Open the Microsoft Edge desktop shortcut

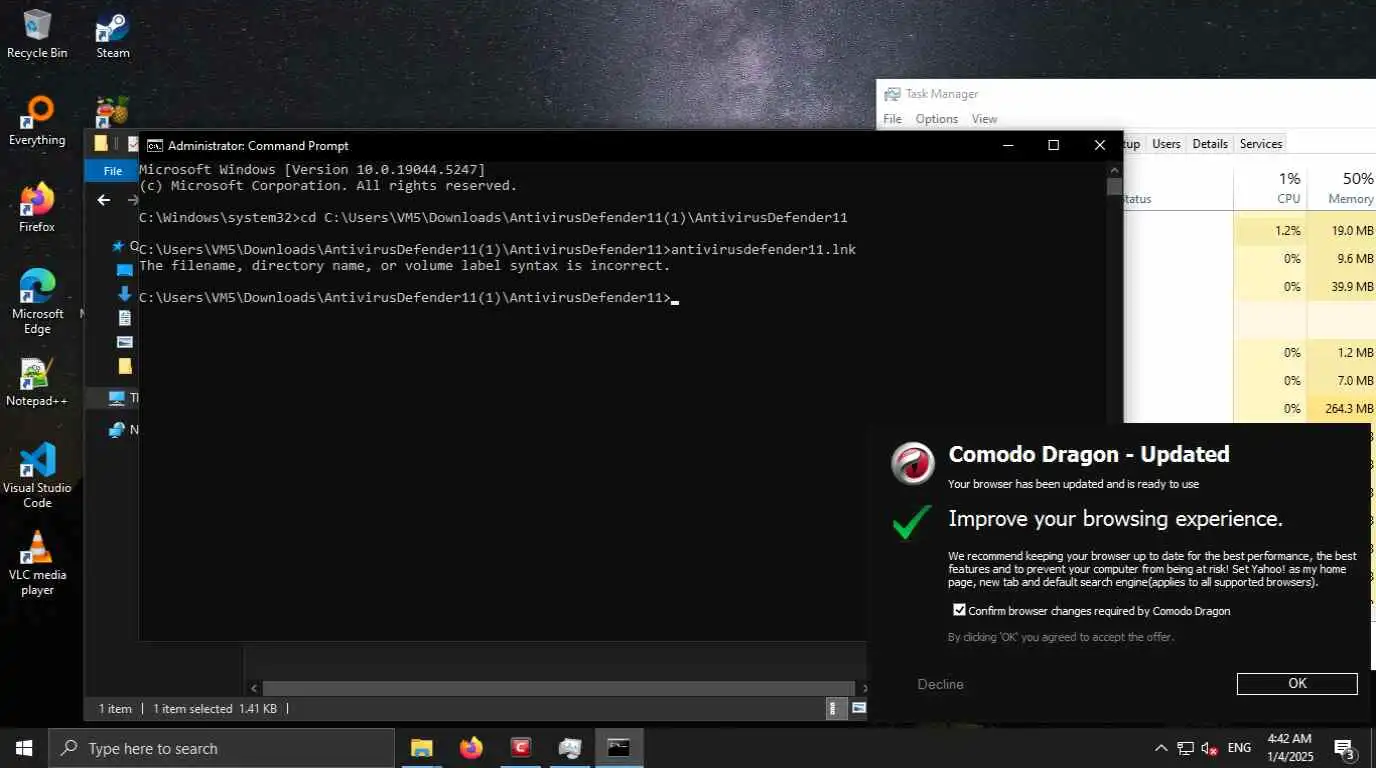click(x=37, y=300)
